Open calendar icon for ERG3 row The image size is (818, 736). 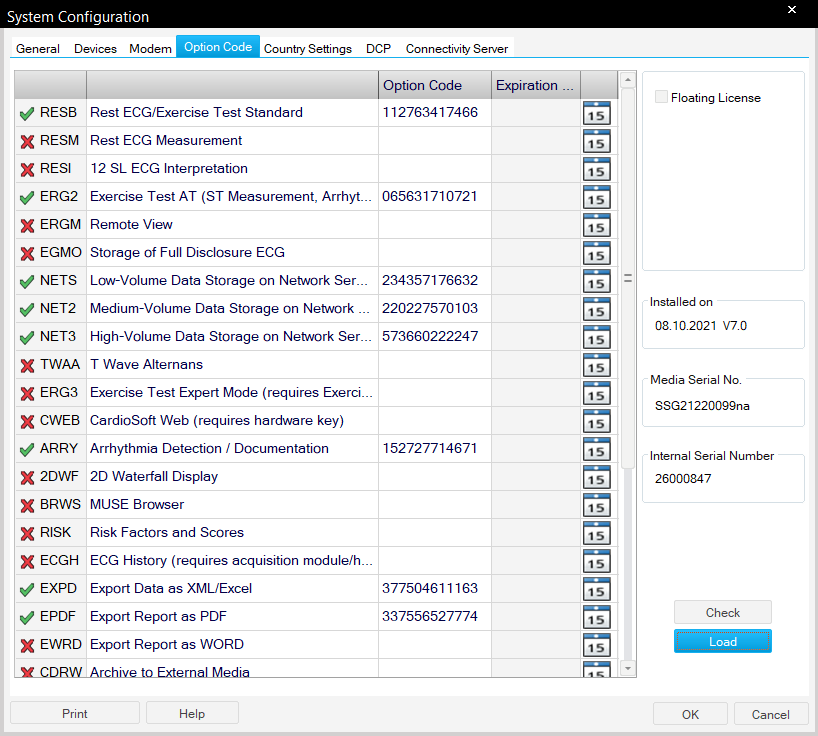coord(596,393)
